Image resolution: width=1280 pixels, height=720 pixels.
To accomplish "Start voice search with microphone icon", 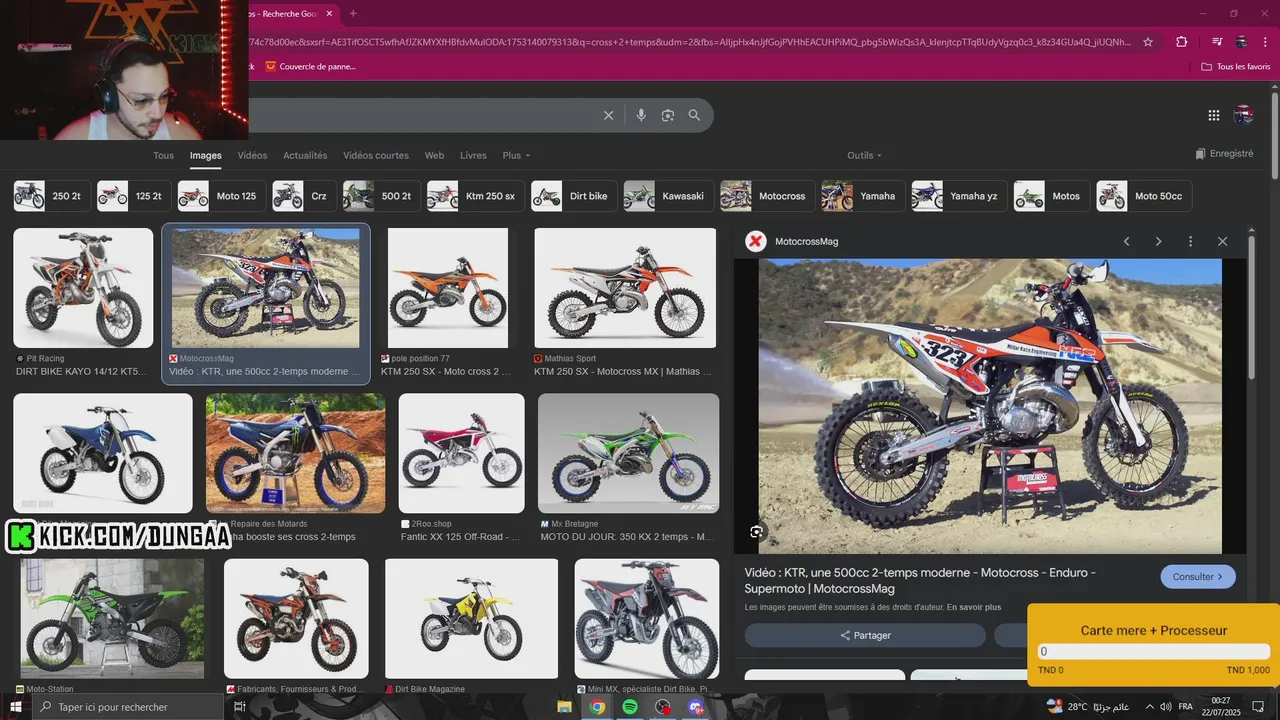I will pyautogui.click(x=641, y=115).
